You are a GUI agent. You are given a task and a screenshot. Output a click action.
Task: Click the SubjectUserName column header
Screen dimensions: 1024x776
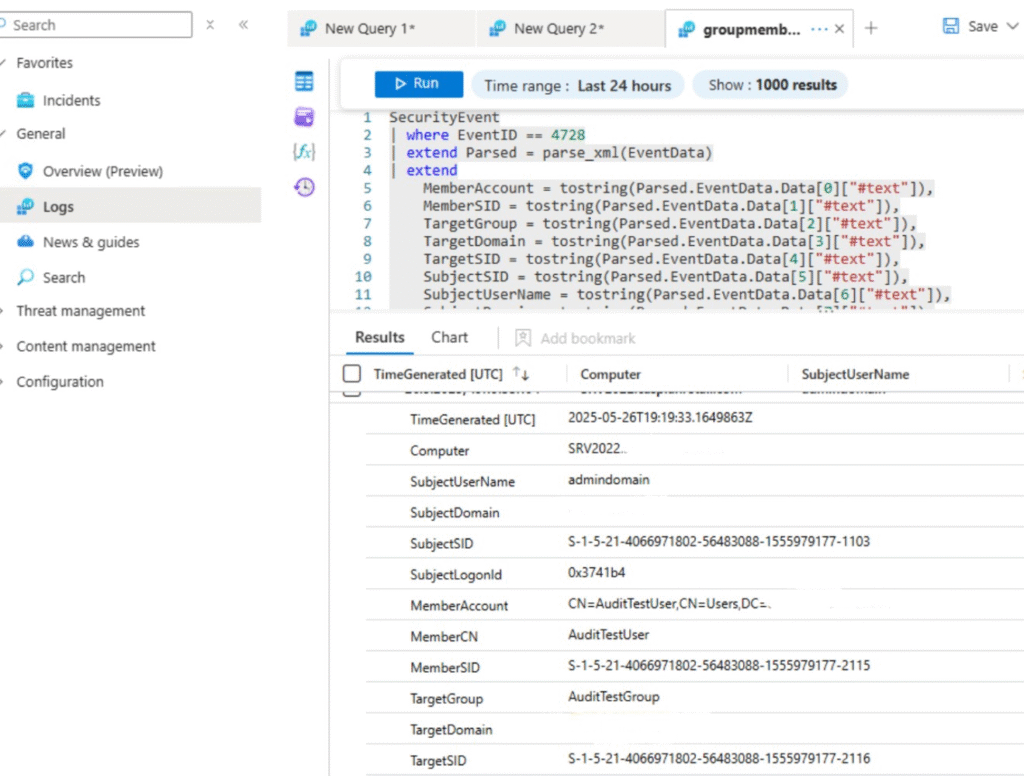pyautogui.click(x=856, y=374)
